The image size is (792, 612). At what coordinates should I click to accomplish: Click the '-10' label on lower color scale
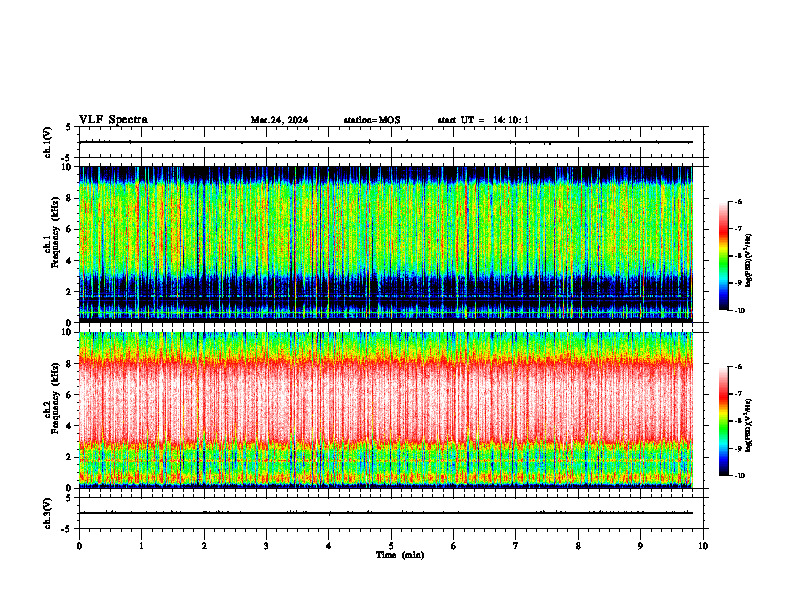[740, 476]
